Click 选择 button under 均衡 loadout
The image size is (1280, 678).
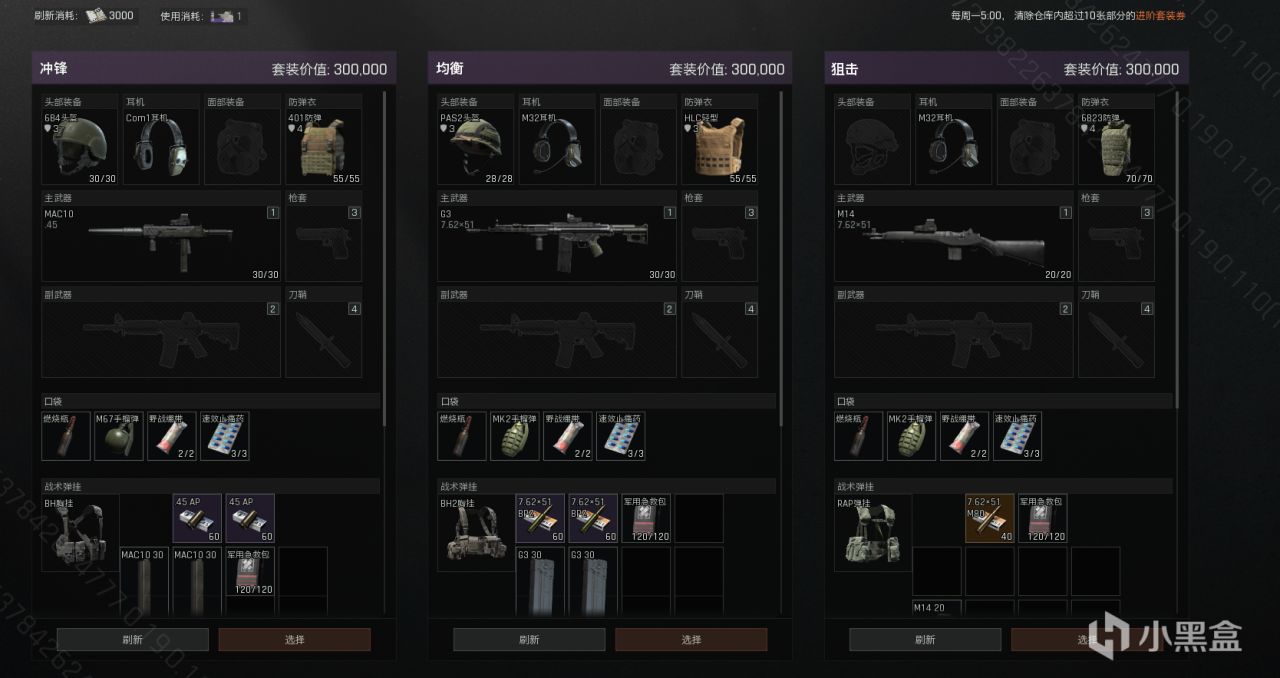[x=691, y=640]
